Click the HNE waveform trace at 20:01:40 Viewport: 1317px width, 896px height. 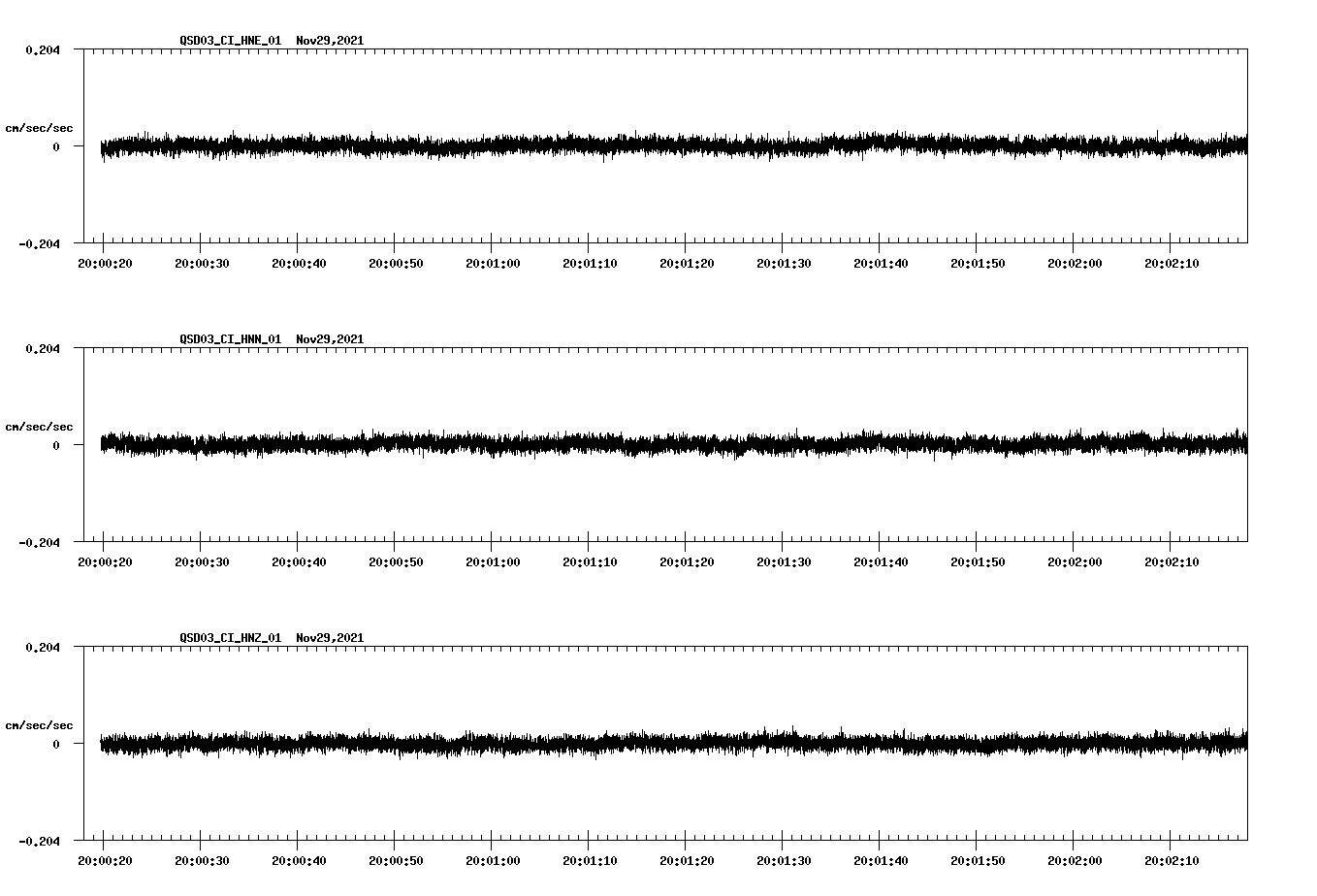[x=880, y=144]
